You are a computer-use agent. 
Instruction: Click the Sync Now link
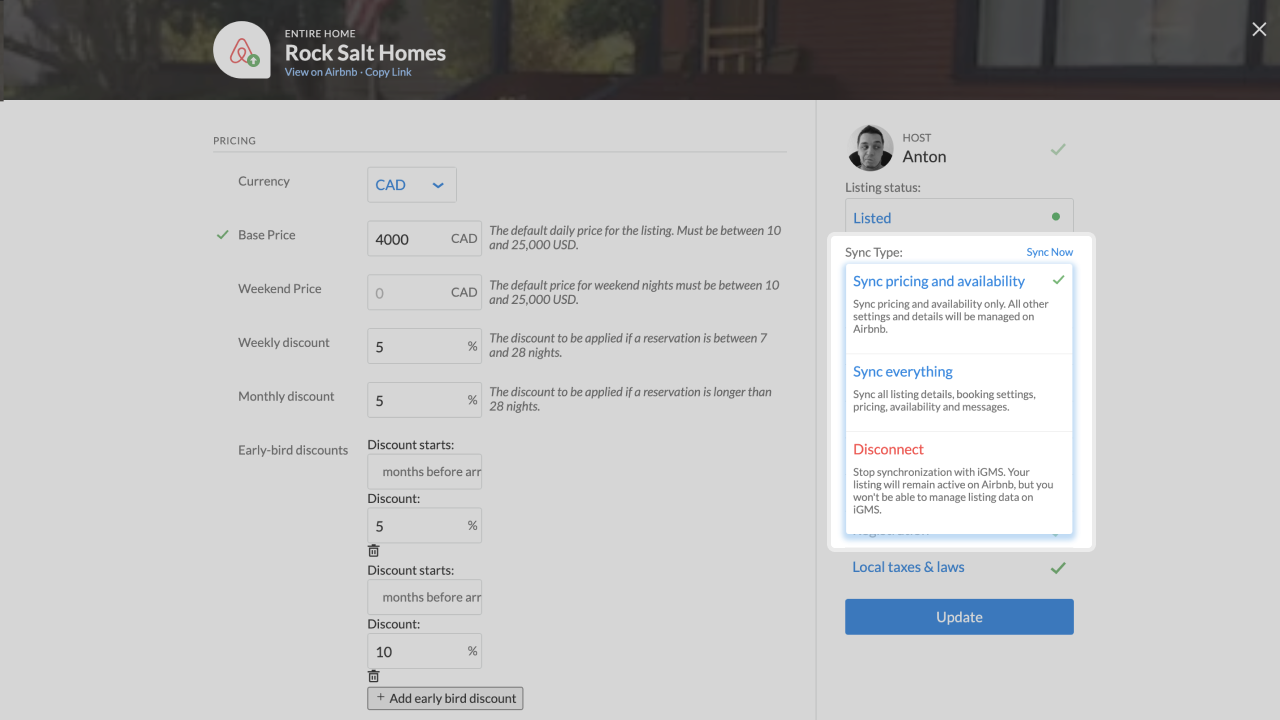pyautogui.click(x=1050, y=252)
